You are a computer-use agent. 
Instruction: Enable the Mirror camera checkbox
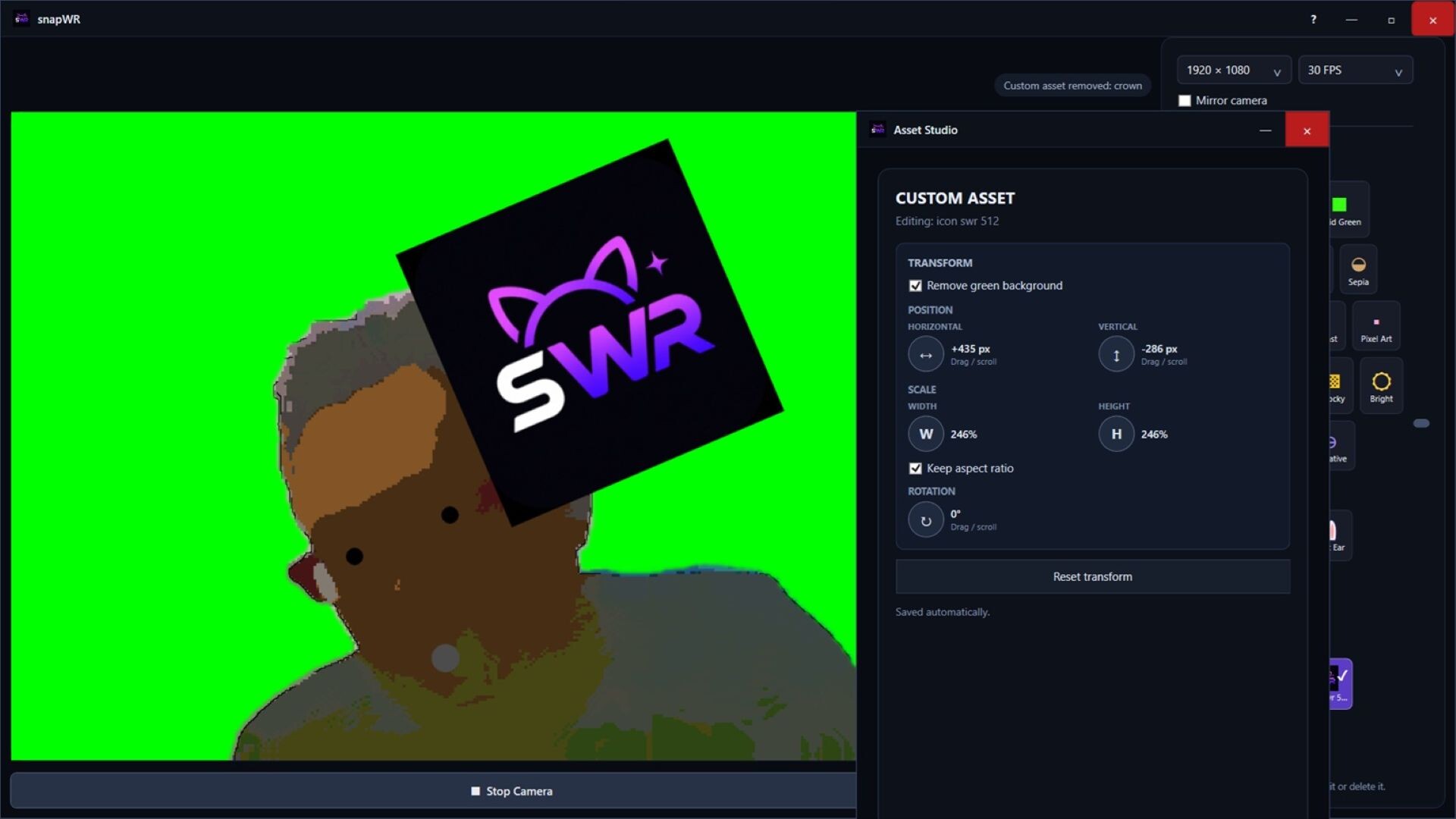tap(1185, 101)
